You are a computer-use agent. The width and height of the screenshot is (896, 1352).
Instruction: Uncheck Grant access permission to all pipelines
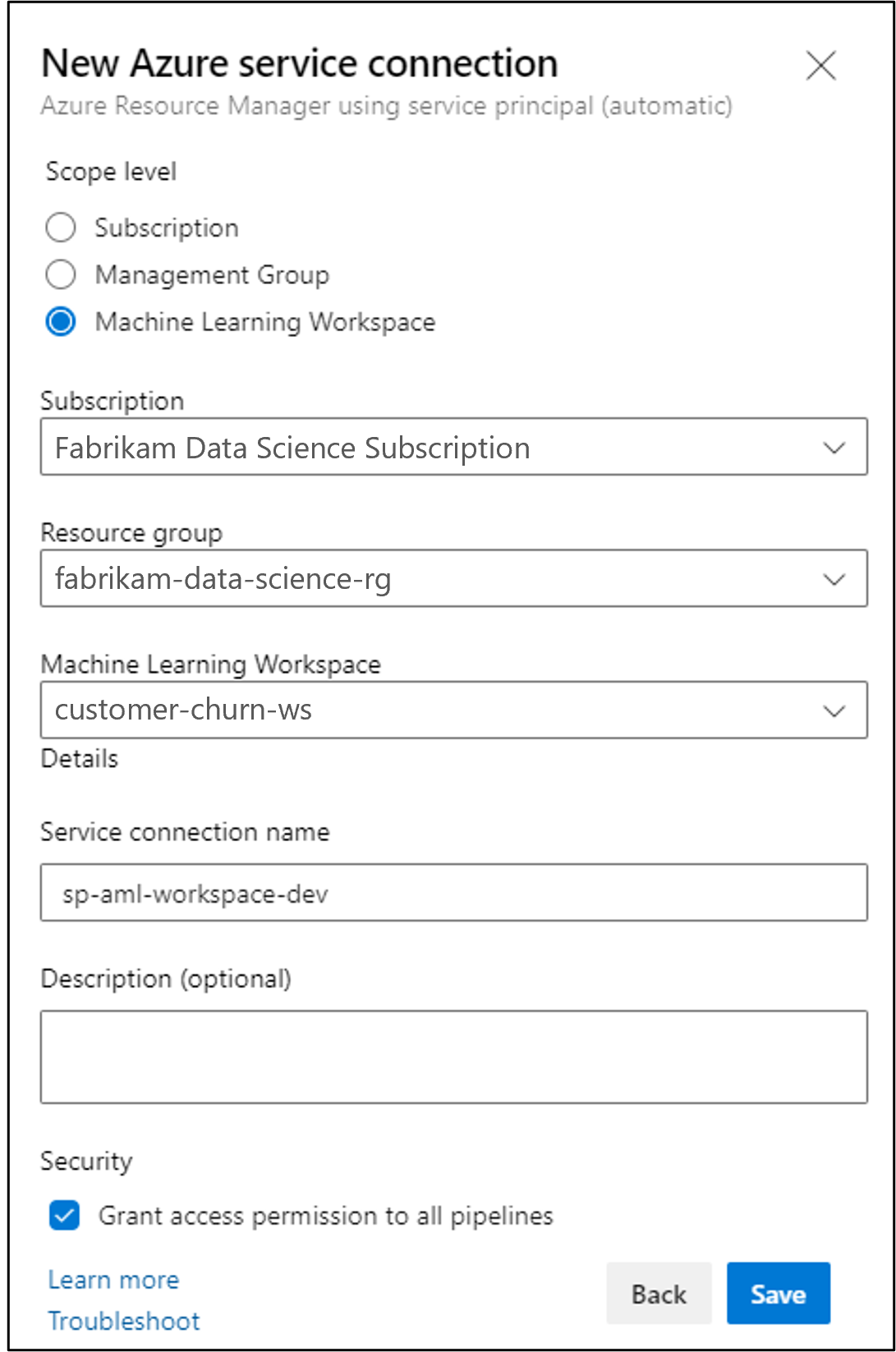coord(64,1216)
